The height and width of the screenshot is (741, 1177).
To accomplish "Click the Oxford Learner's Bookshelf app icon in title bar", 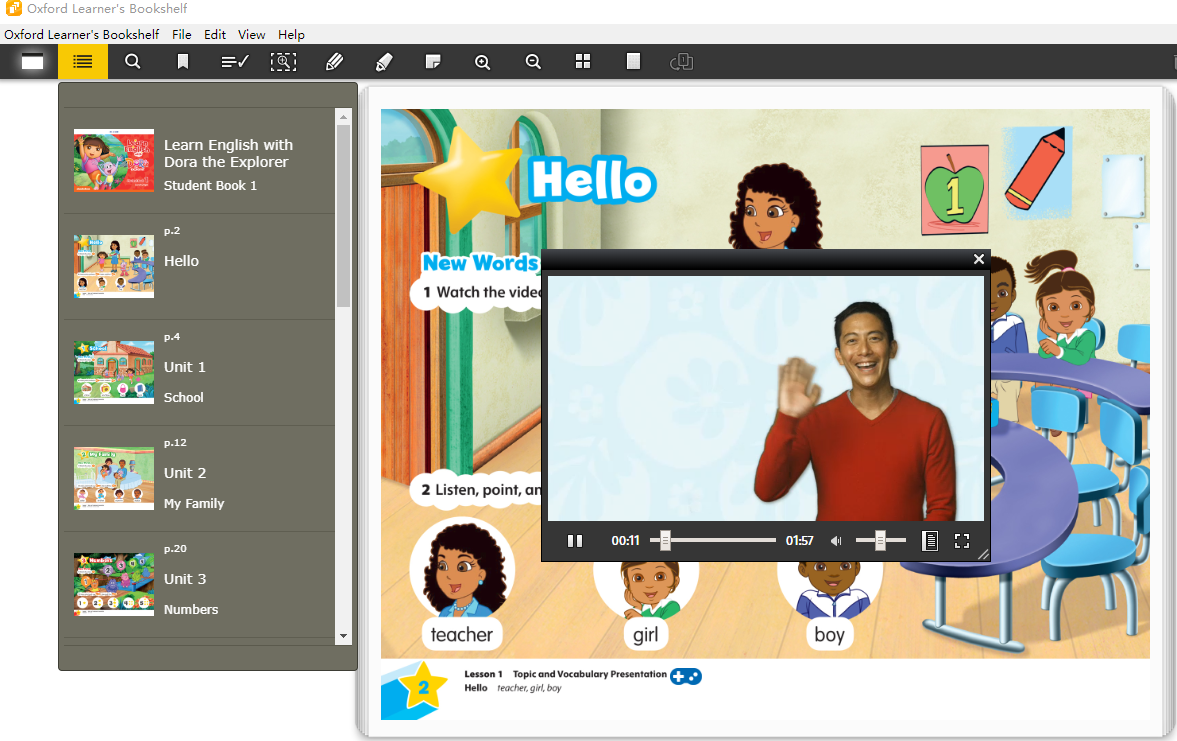I will click(x=13, y=8).
